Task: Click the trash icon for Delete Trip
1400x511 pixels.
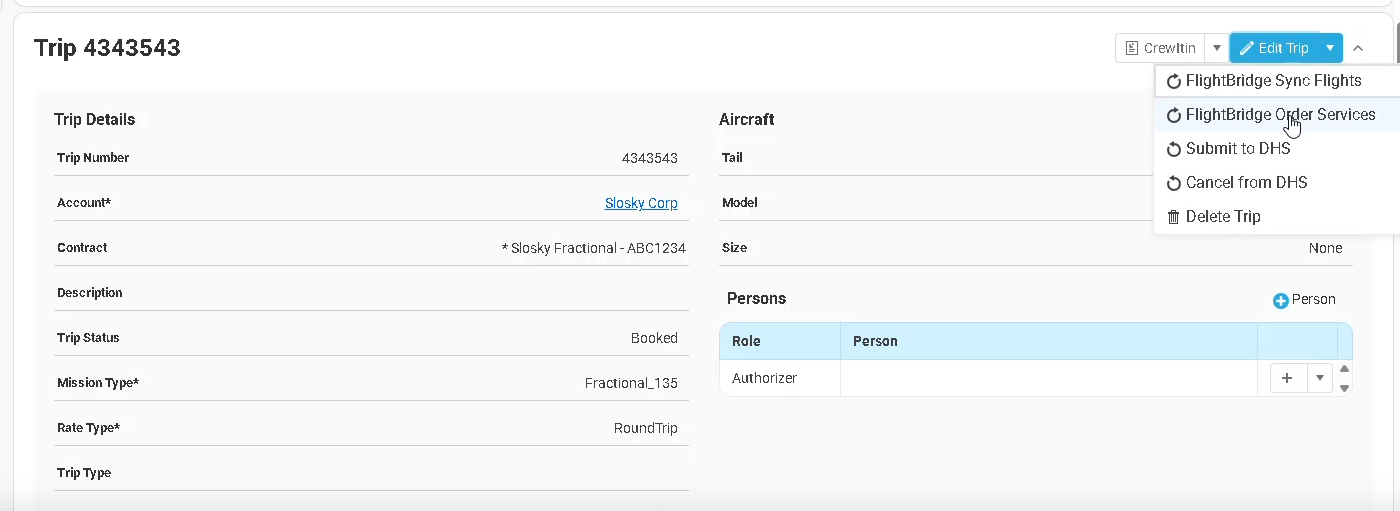Action: [x=1174, y=217]
